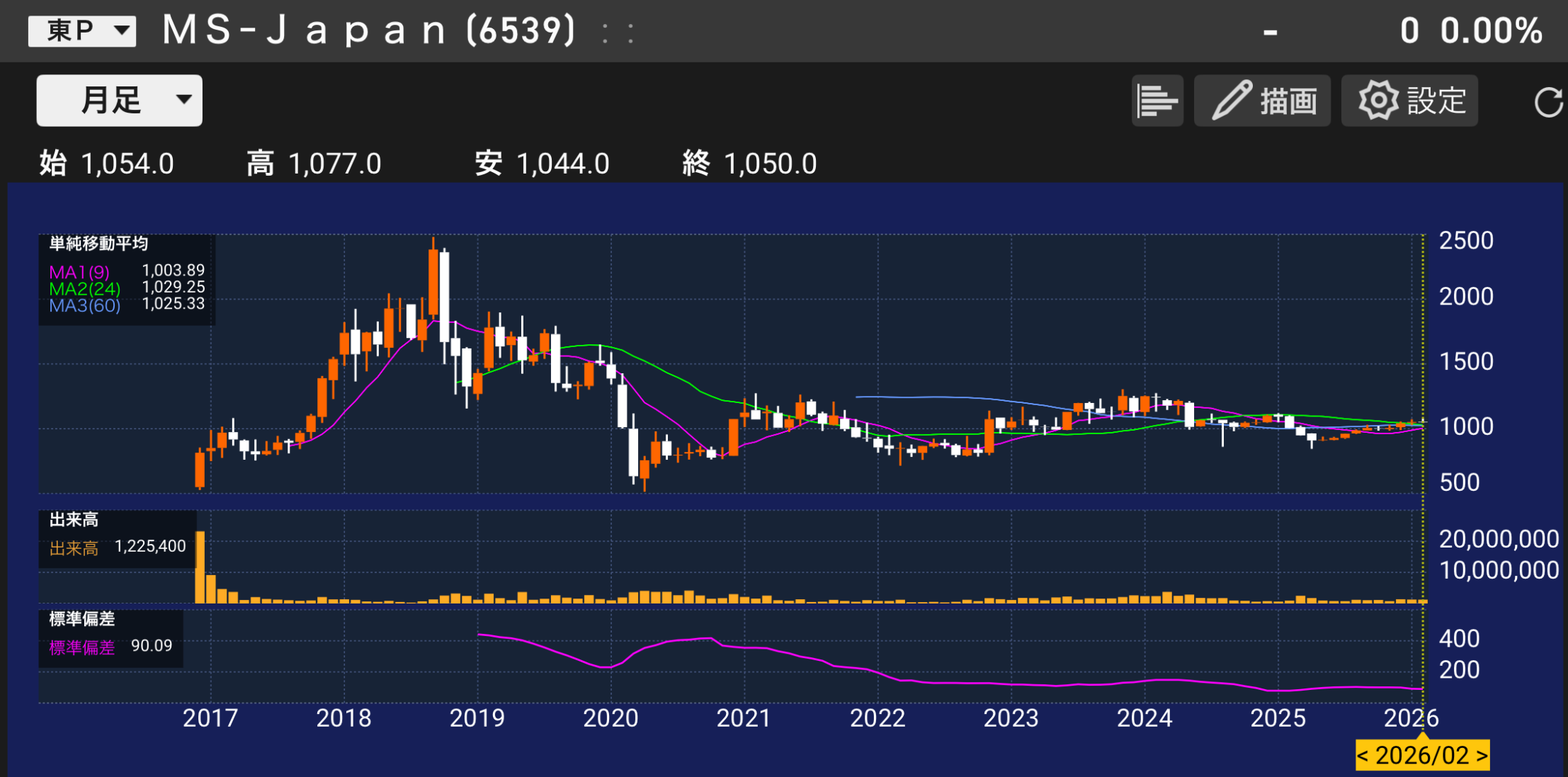Click the refresh reload icon

click(1547, 102)
